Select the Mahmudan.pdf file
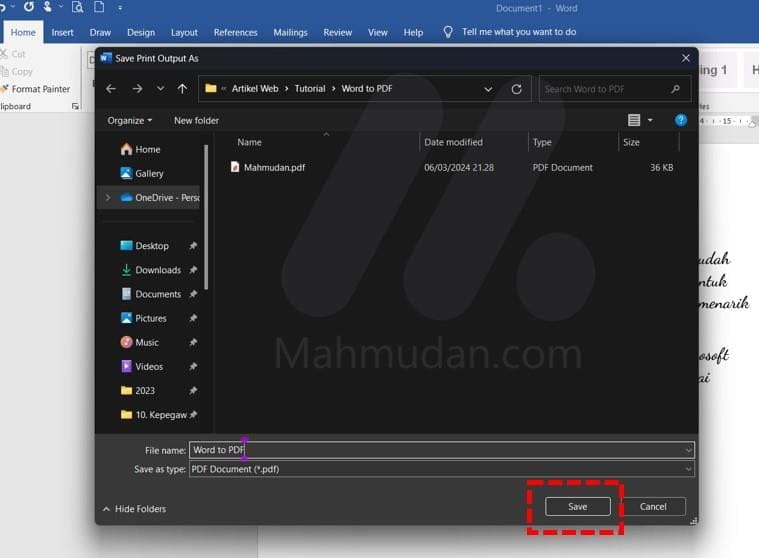Screen dimensions: 759x558 tap(274, 168)
